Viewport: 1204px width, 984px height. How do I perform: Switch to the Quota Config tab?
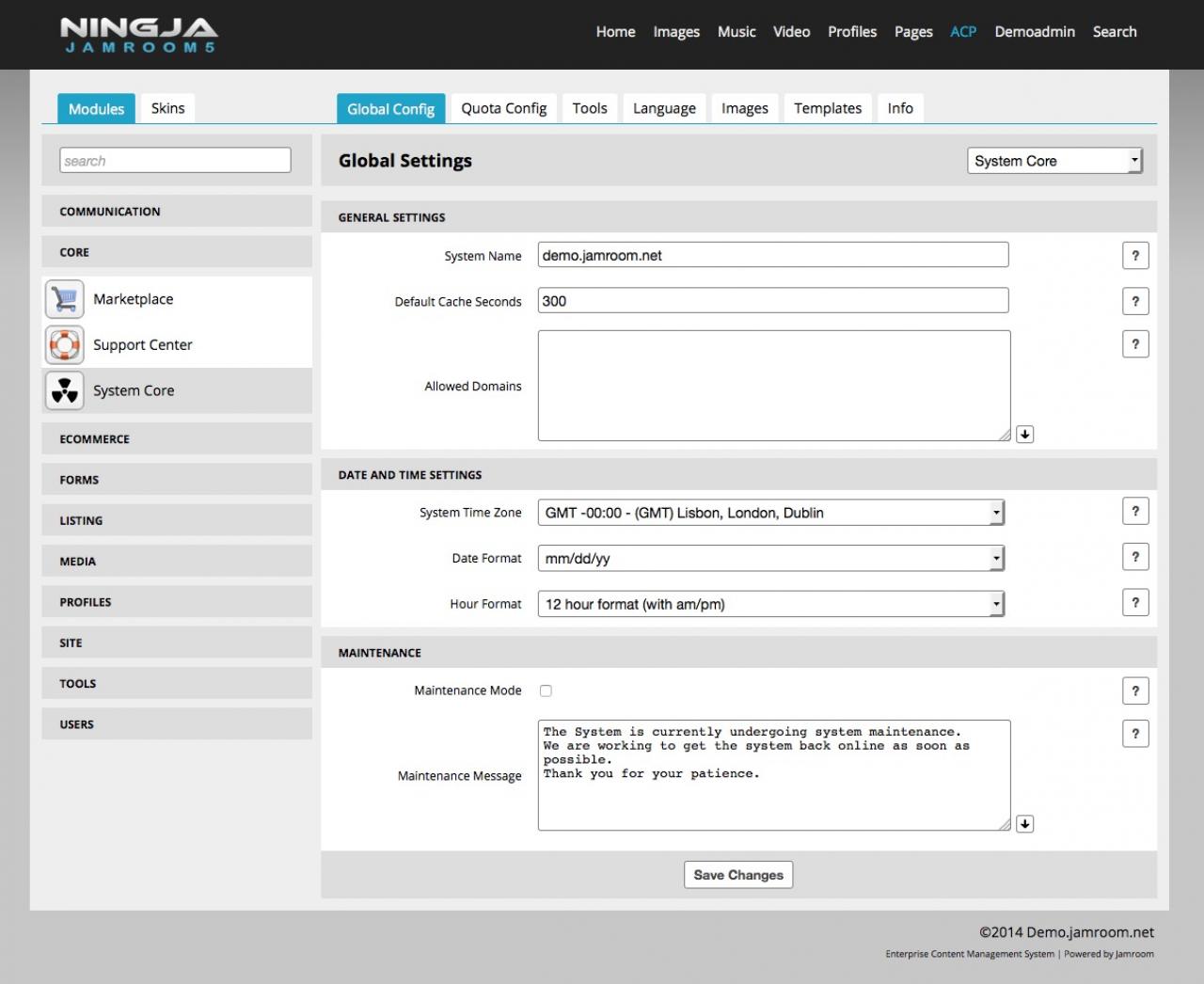click(503, 109)
